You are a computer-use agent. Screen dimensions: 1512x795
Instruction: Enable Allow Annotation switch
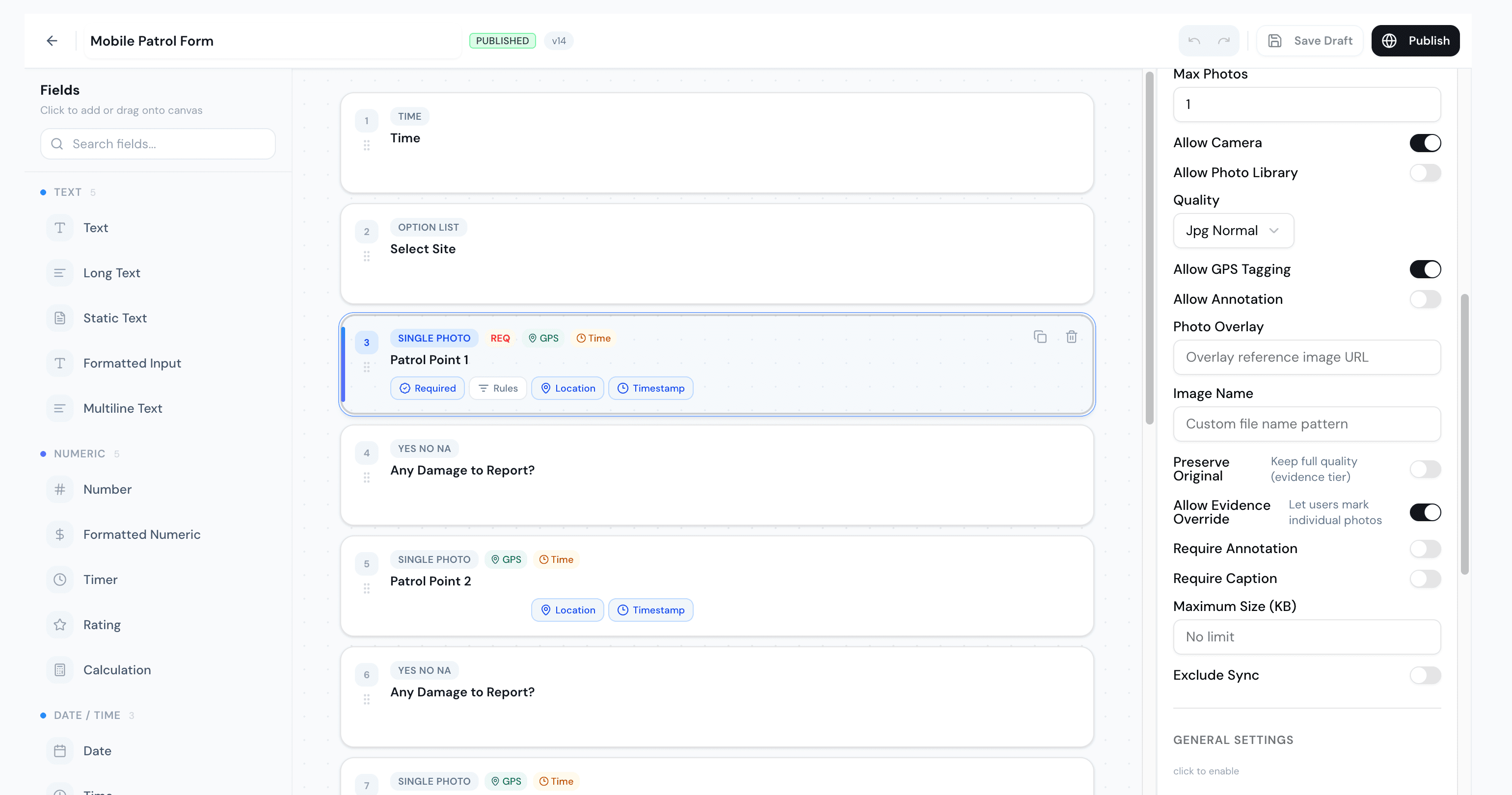(1425, 299)
